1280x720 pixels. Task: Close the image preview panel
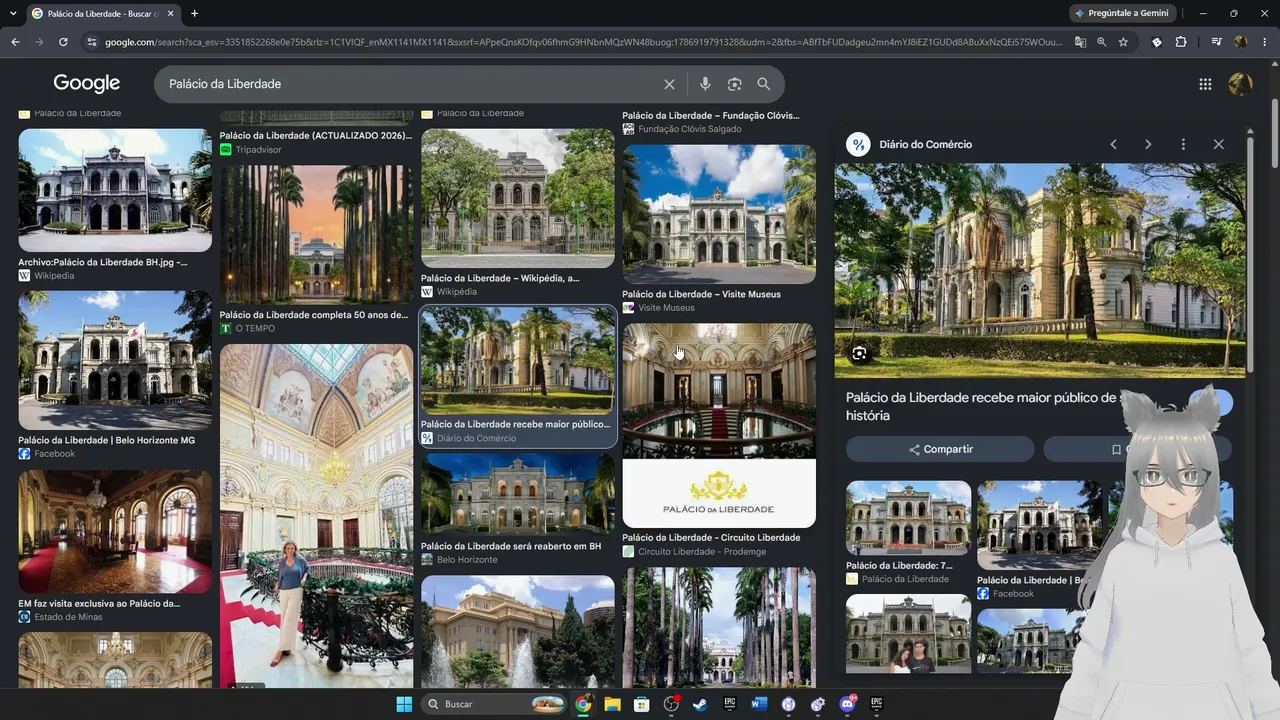(1218, 144)
